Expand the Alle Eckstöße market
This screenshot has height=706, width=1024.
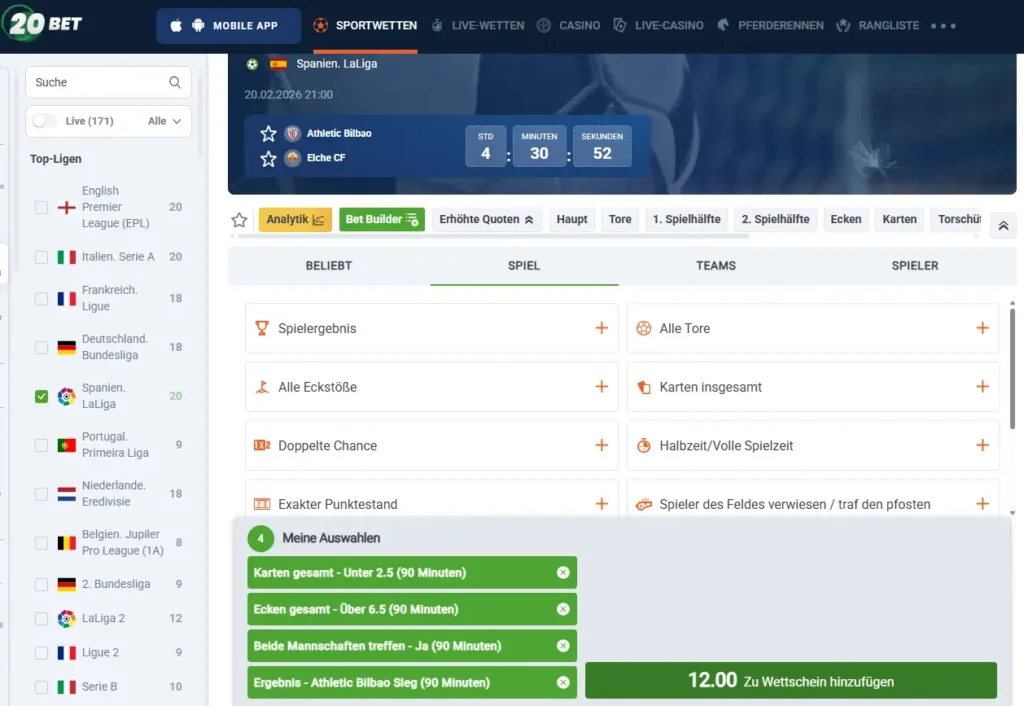pyautogui.click(x=601, y=387)
